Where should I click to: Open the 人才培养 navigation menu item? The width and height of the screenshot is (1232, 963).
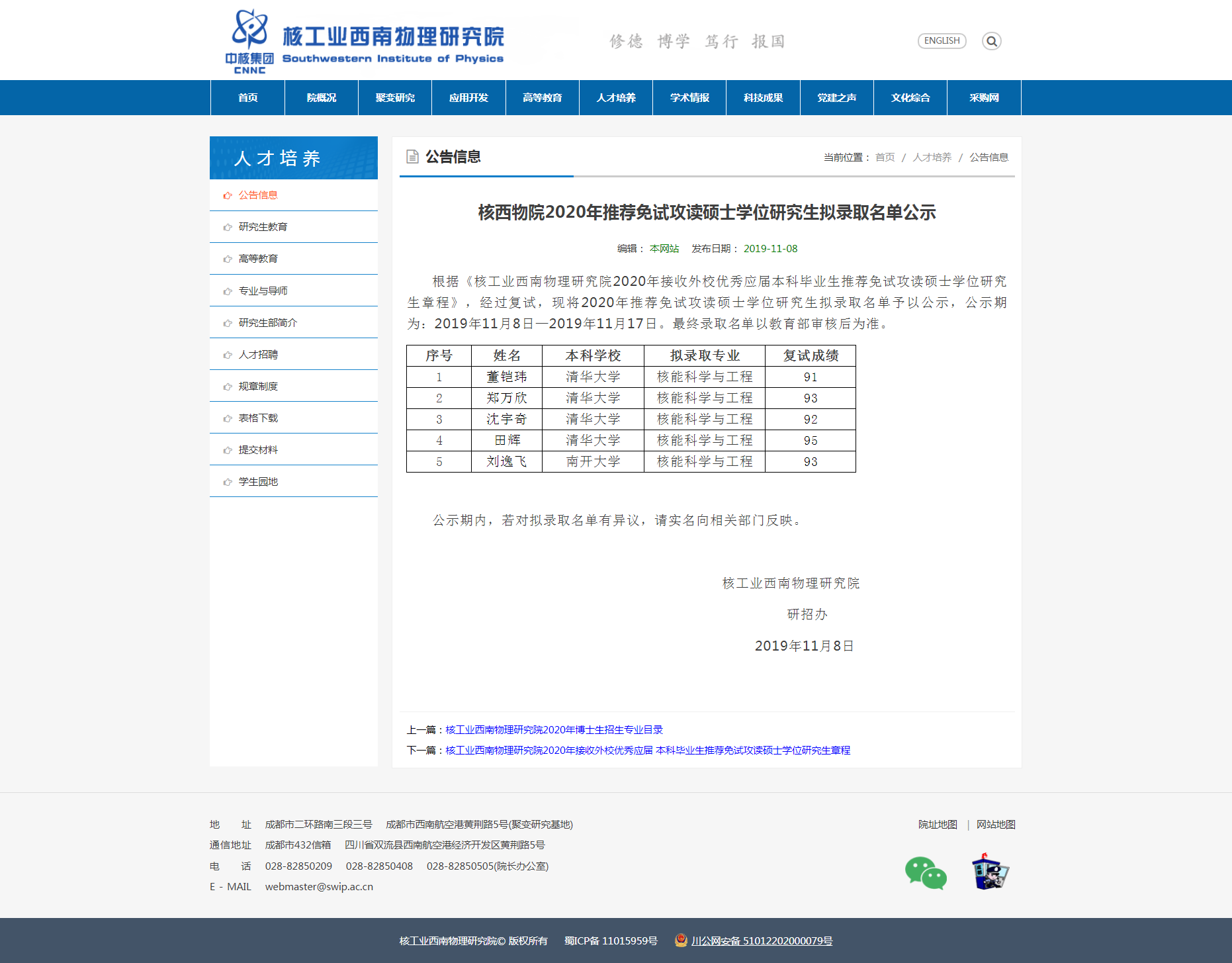click(x=616, y=98)
